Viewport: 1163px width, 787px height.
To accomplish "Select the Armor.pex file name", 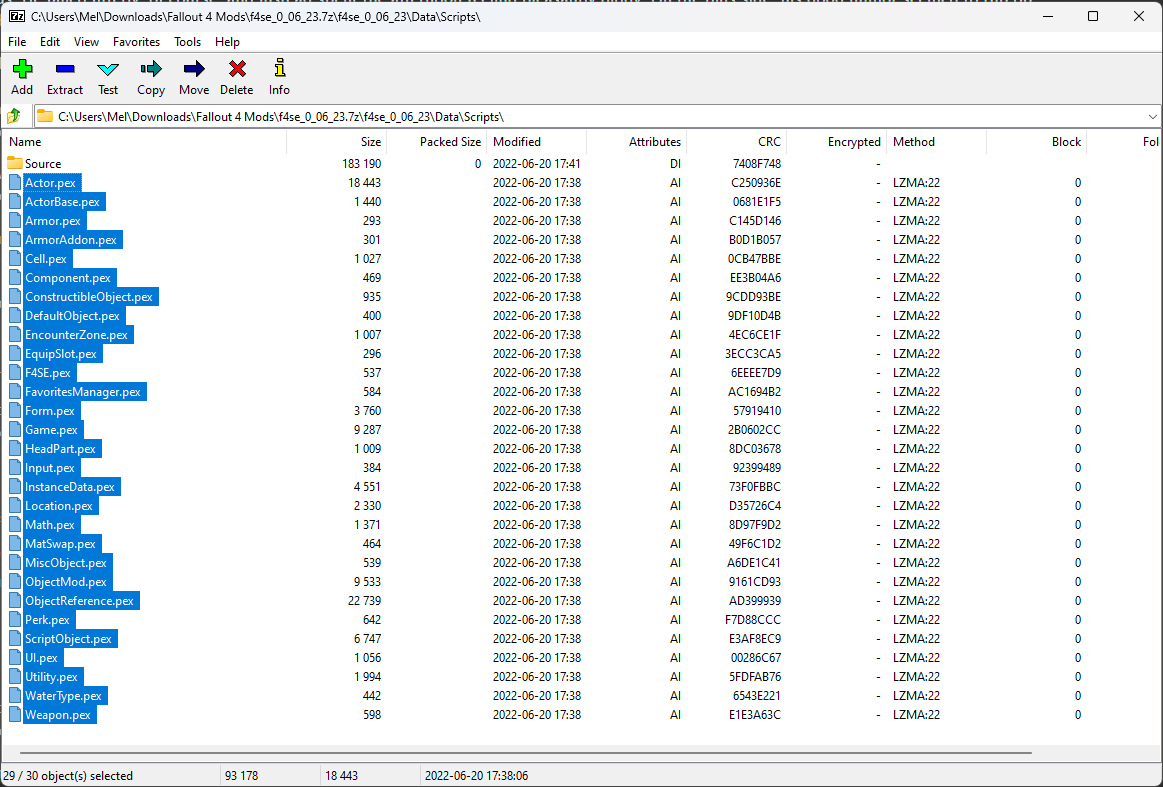I will [x=53, y=220].
